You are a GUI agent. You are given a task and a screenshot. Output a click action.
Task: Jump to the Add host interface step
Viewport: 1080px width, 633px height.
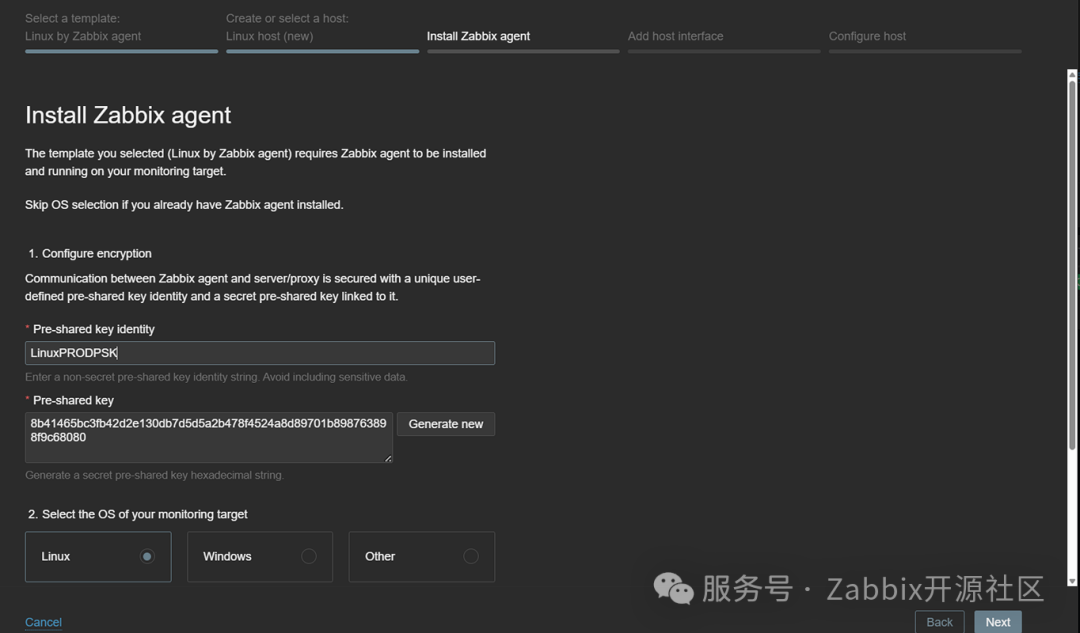coord(675,36)
